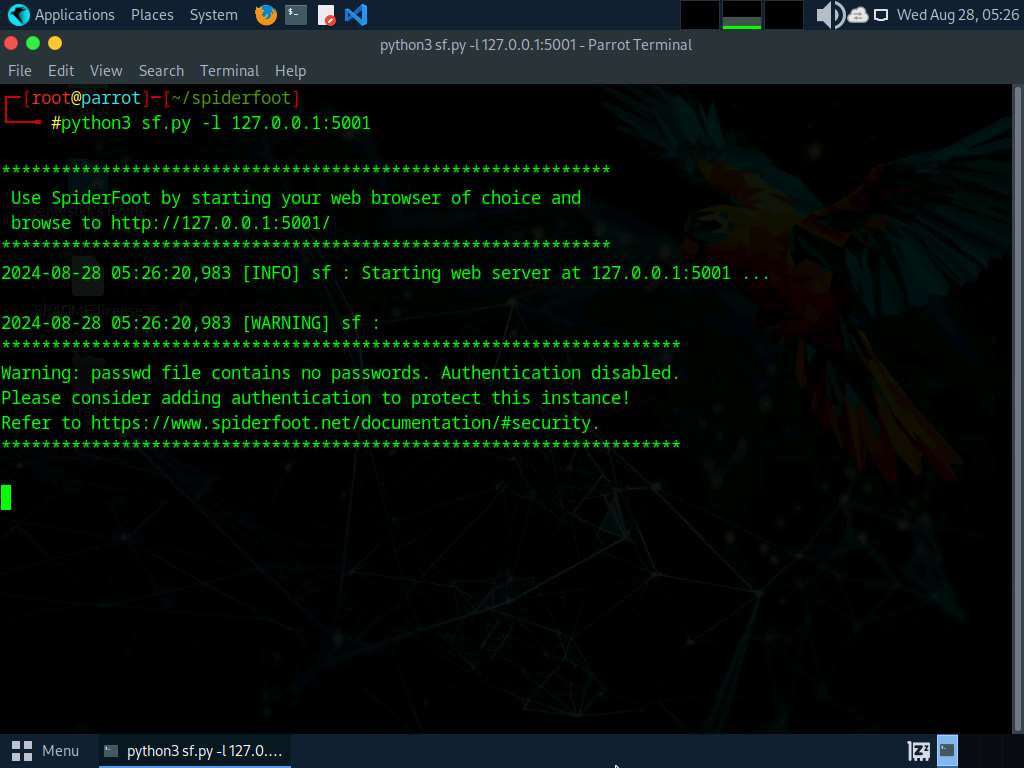The width and height of the screenshot is (1024, 768).
Task: Launch Firefox from the top panel
Action: pyautogui.click(x=265, y=14)
